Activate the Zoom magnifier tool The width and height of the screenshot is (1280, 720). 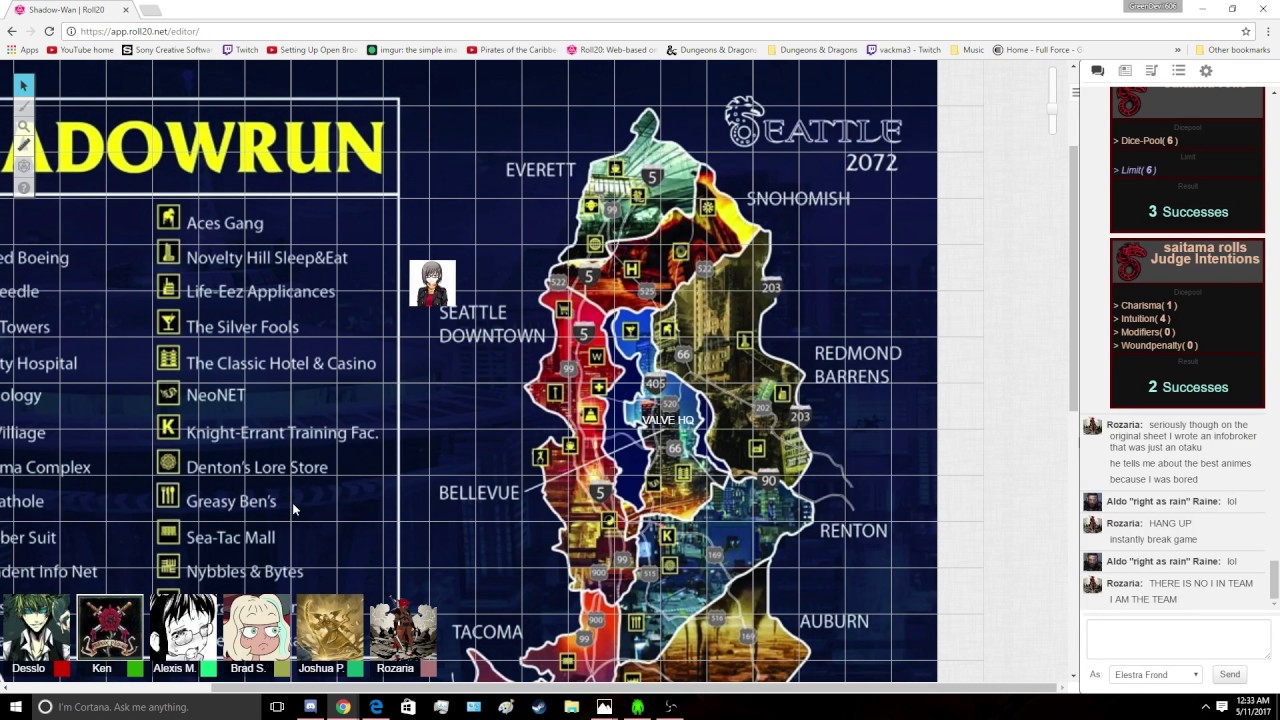click(24, 126)
